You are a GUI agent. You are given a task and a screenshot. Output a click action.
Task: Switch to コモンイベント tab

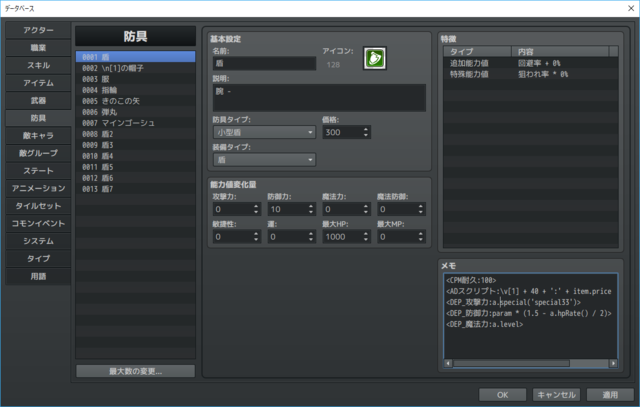tap(38, 223)
